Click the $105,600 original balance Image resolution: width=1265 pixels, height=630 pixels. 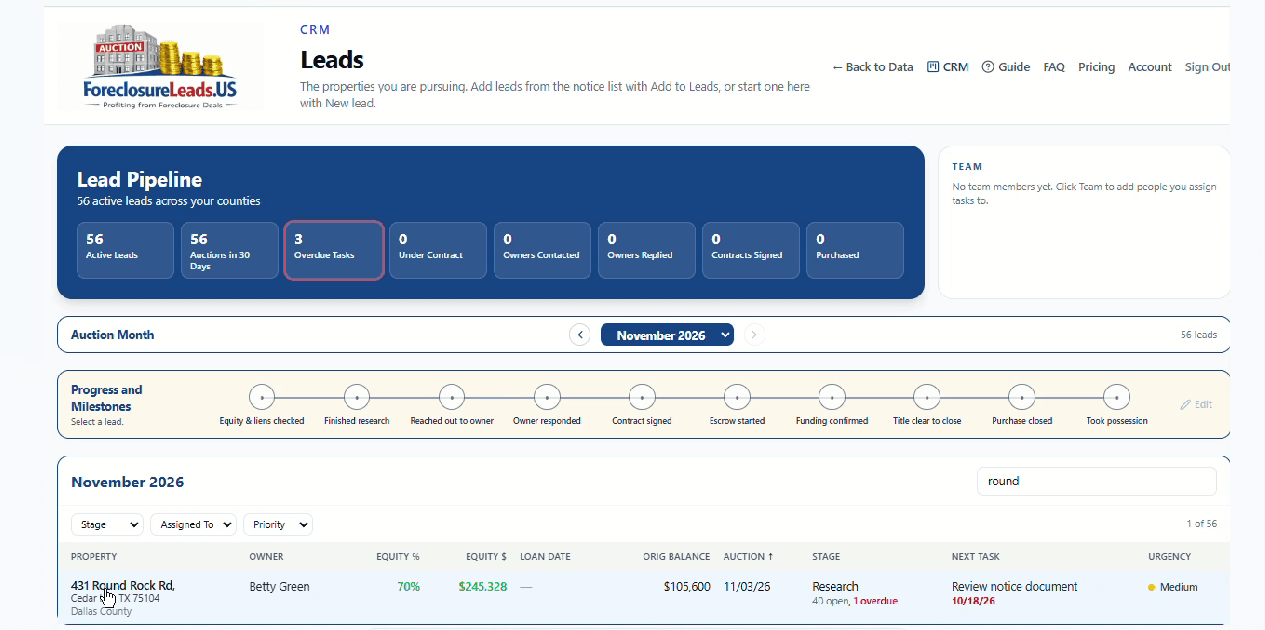tap(687, 587)
